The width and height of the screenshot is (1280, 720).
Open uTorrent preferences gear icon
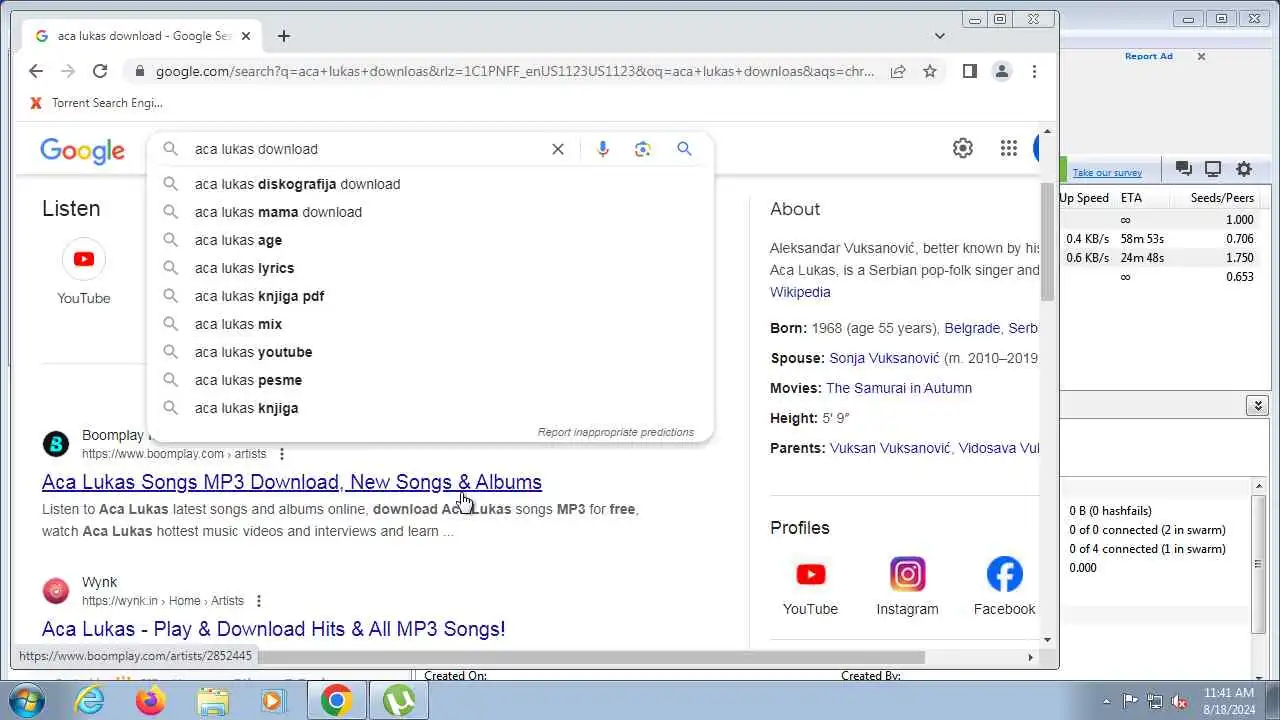(x=1244, y=169)
